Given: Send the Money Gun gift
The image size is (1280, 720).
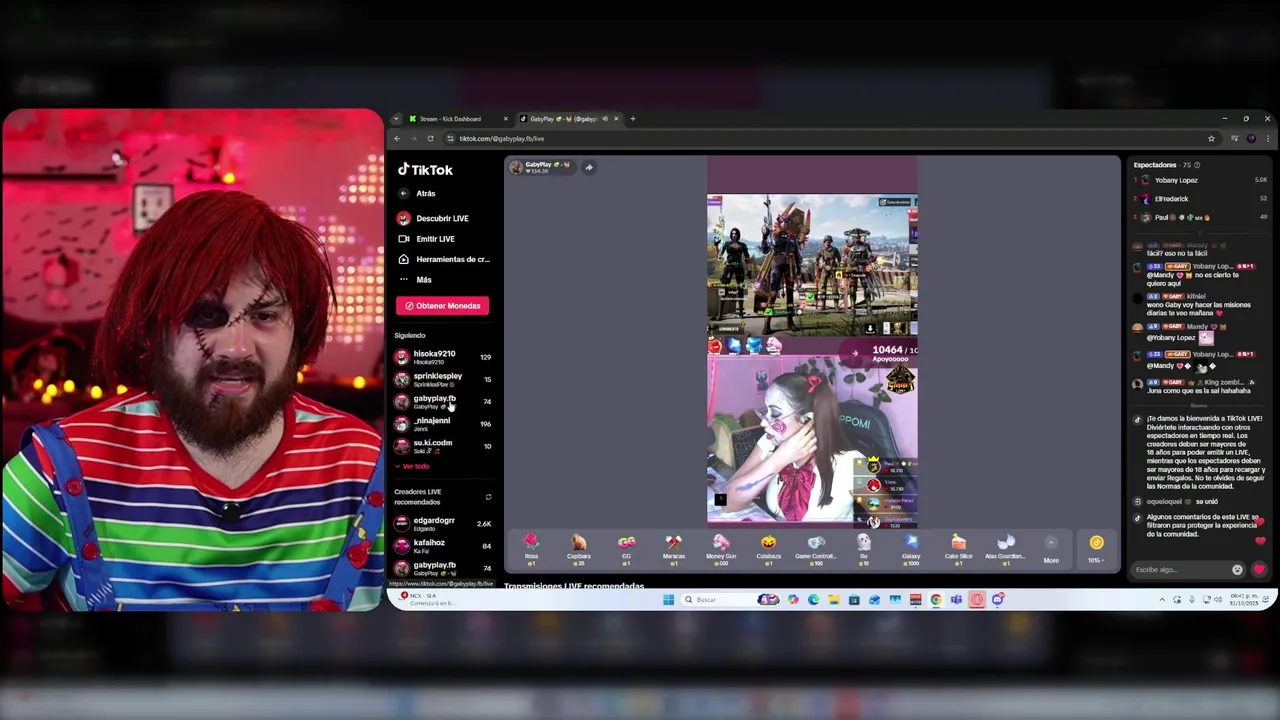Looking at the screenshot, I should coord(721,548).
